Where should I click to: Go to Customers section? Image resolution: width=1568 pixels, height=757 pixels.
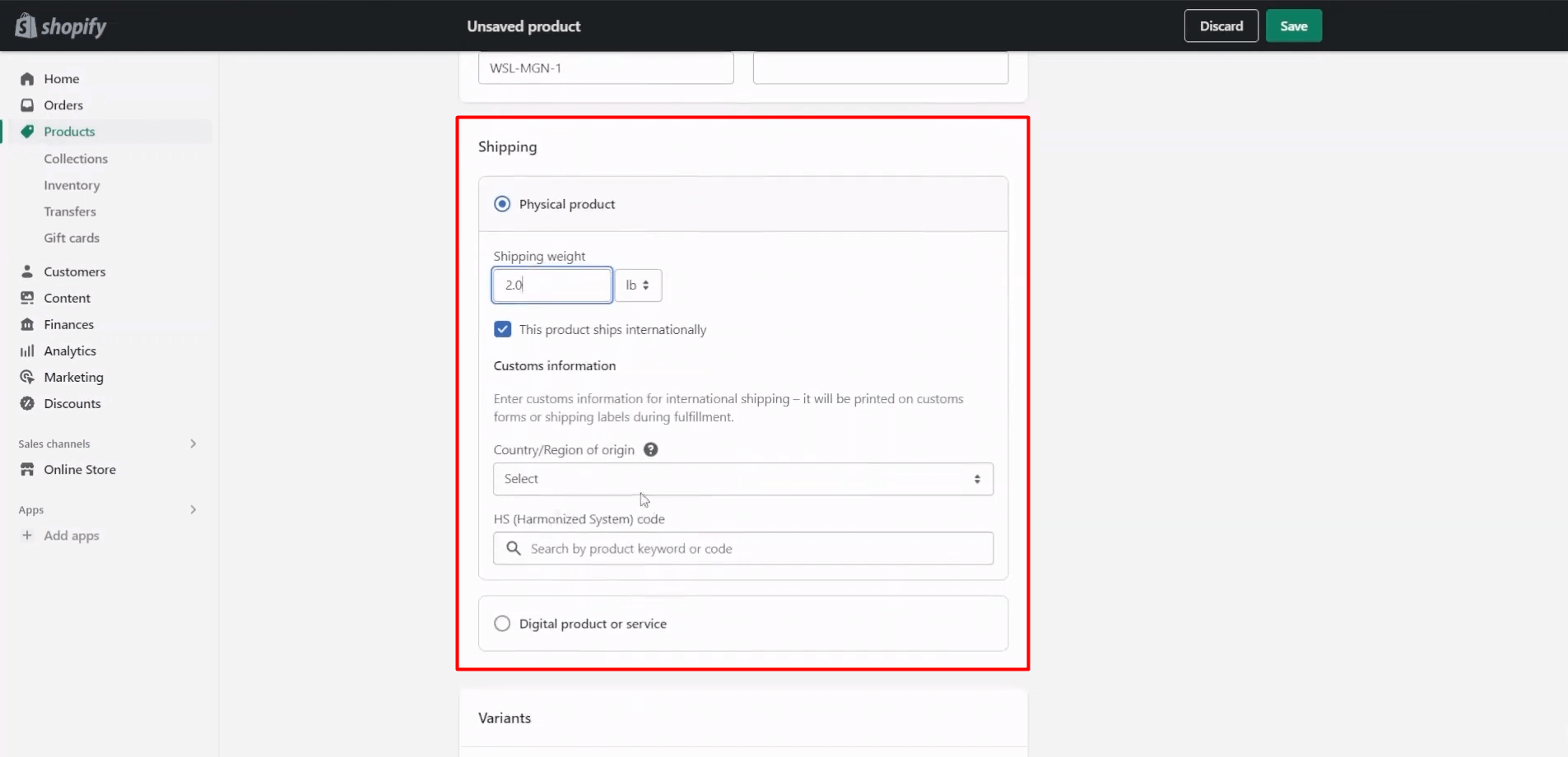point(75,272)
